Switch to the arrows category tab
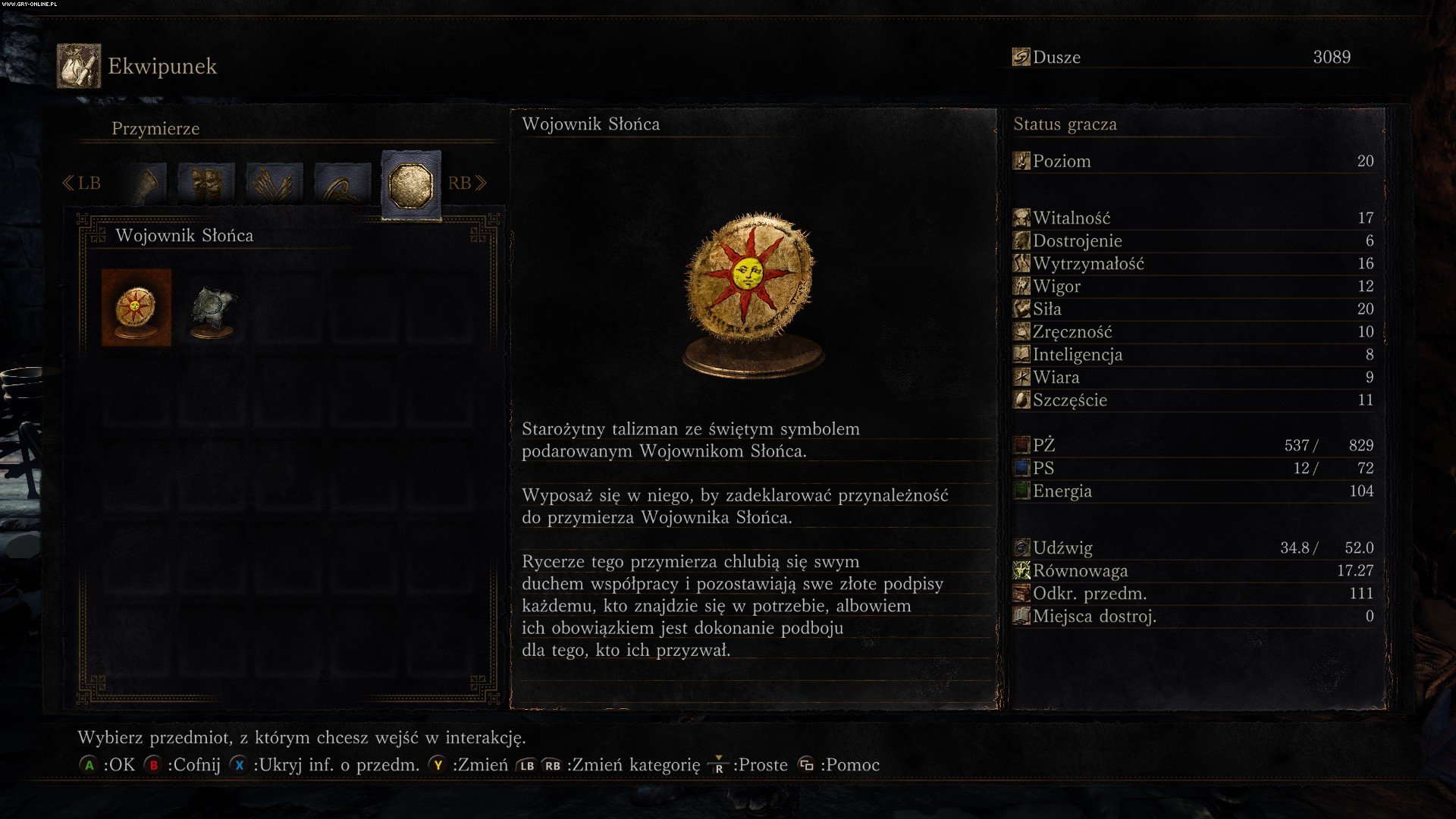 click(x=275, y=183)
